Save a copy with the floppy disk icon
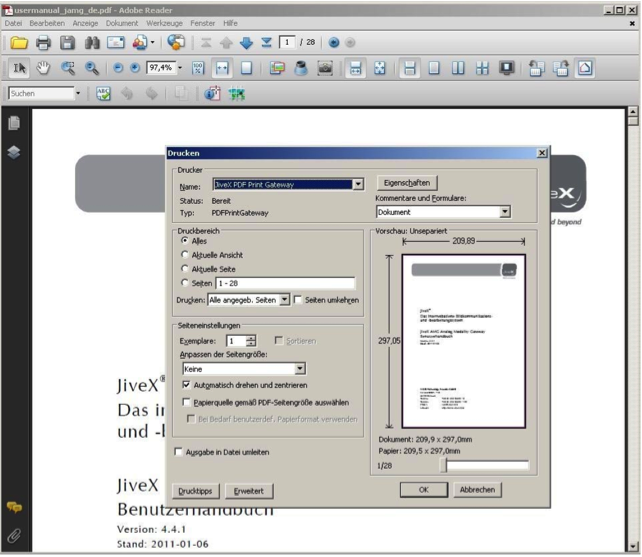 [x=68, y=43]
